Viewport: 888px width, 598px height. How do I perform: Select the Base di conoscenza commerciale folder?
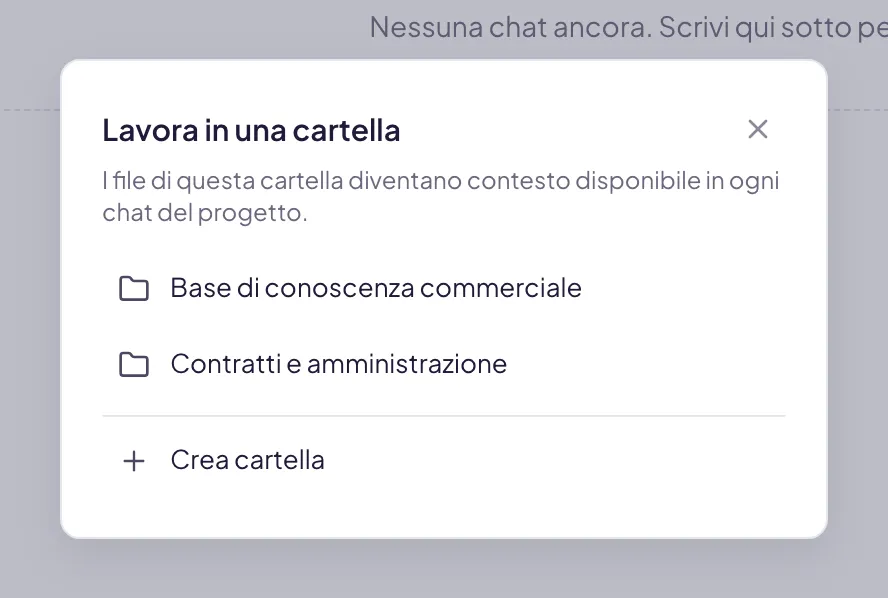pyautogui.click(x=443, y=288)
